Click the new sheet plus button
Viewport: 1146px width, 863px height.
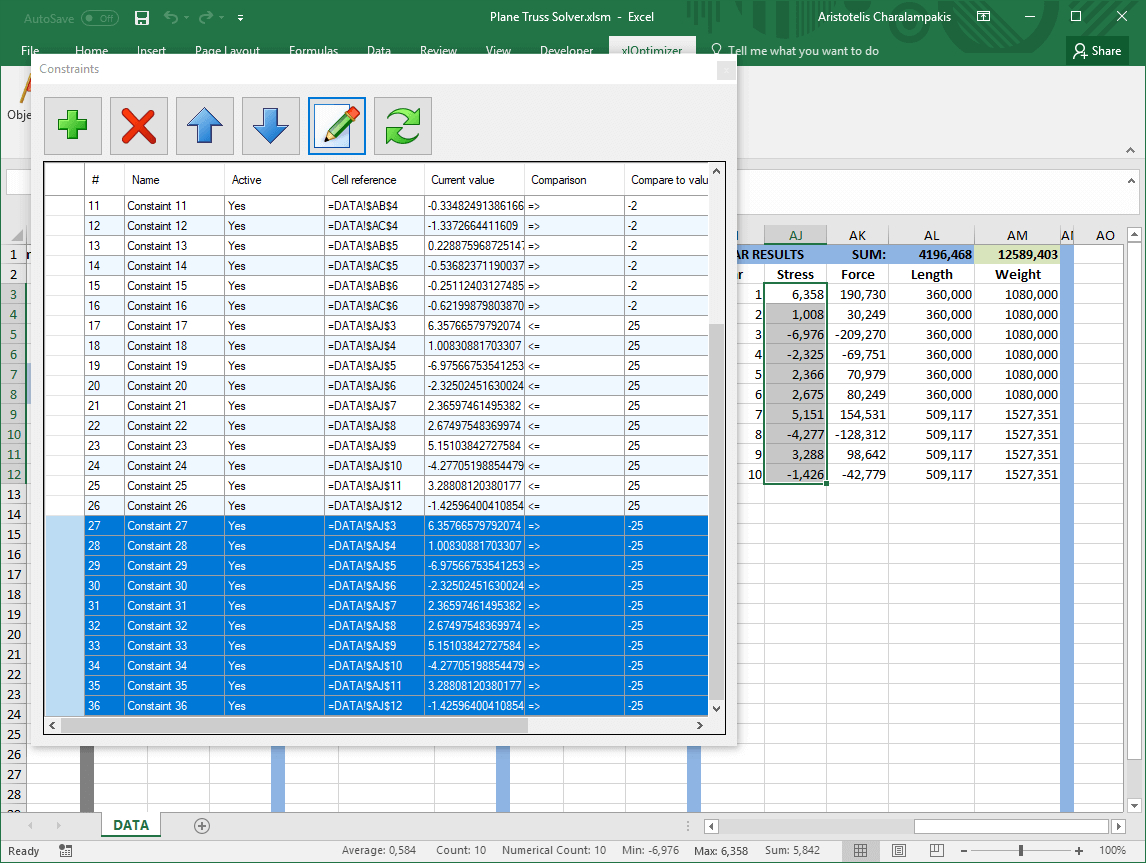pyautogui.click(x=202, y=825)
